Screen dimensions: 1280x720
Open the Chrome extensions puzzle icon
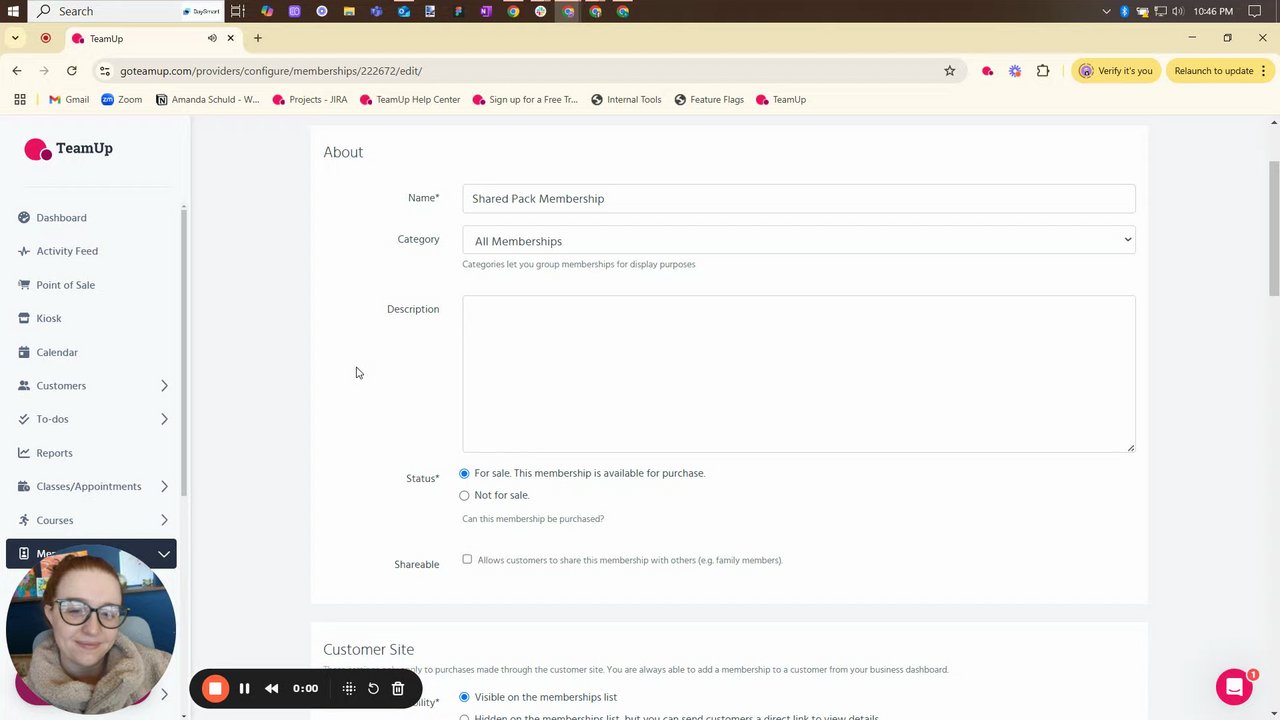(1043, 71)
